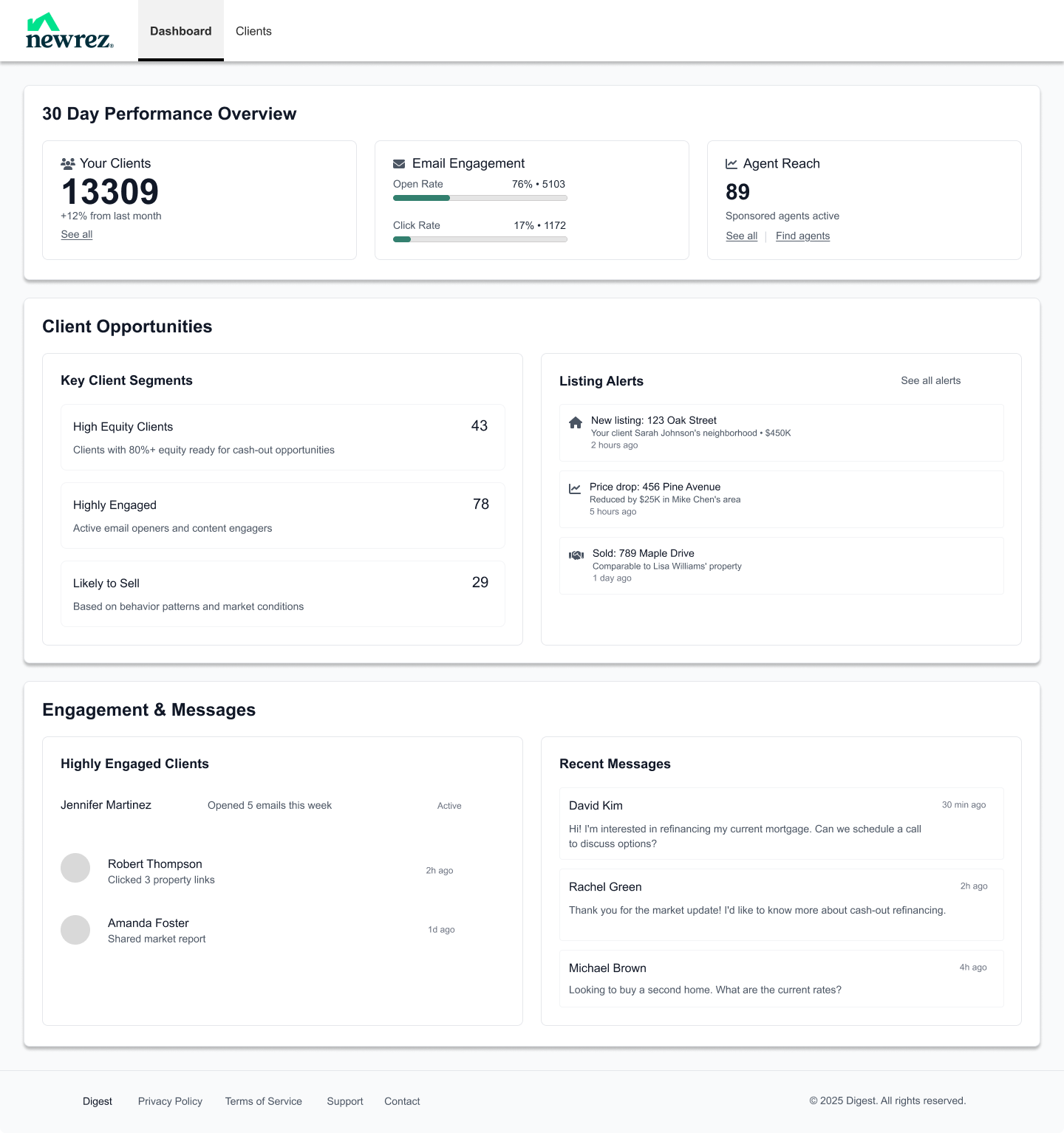Open the Highly Engaged segment card
Screen dimensions: 1064x1133
[x=283, y=516]
